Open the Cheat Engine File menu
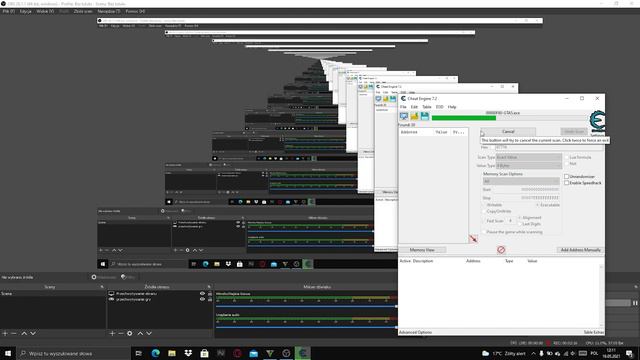 [x=403, y=107]
